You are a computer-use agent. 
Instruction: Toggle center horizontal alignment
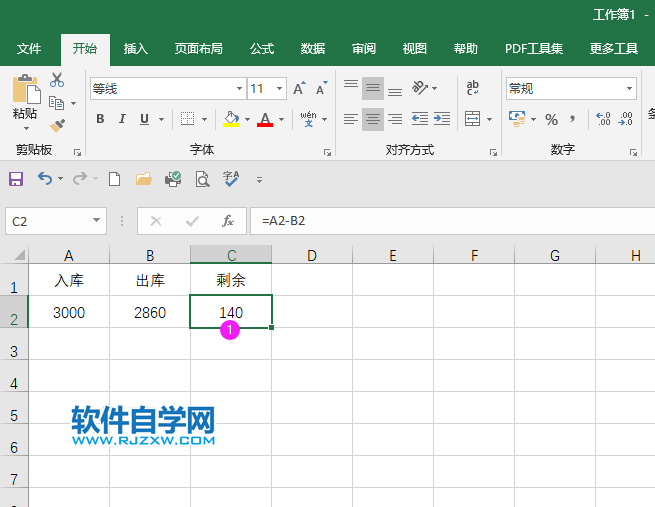pyautogui.click(x=372, y=119)
